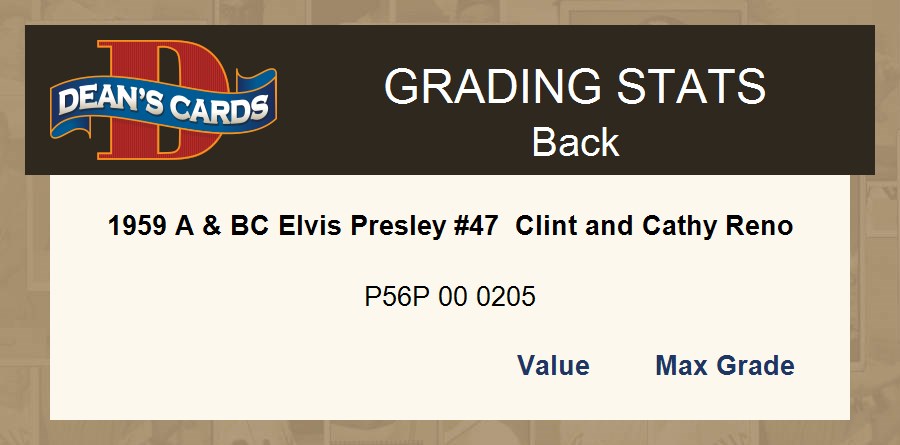900x445 pixels.
Task: Open the Value column link
Action: tap(553, 366)
